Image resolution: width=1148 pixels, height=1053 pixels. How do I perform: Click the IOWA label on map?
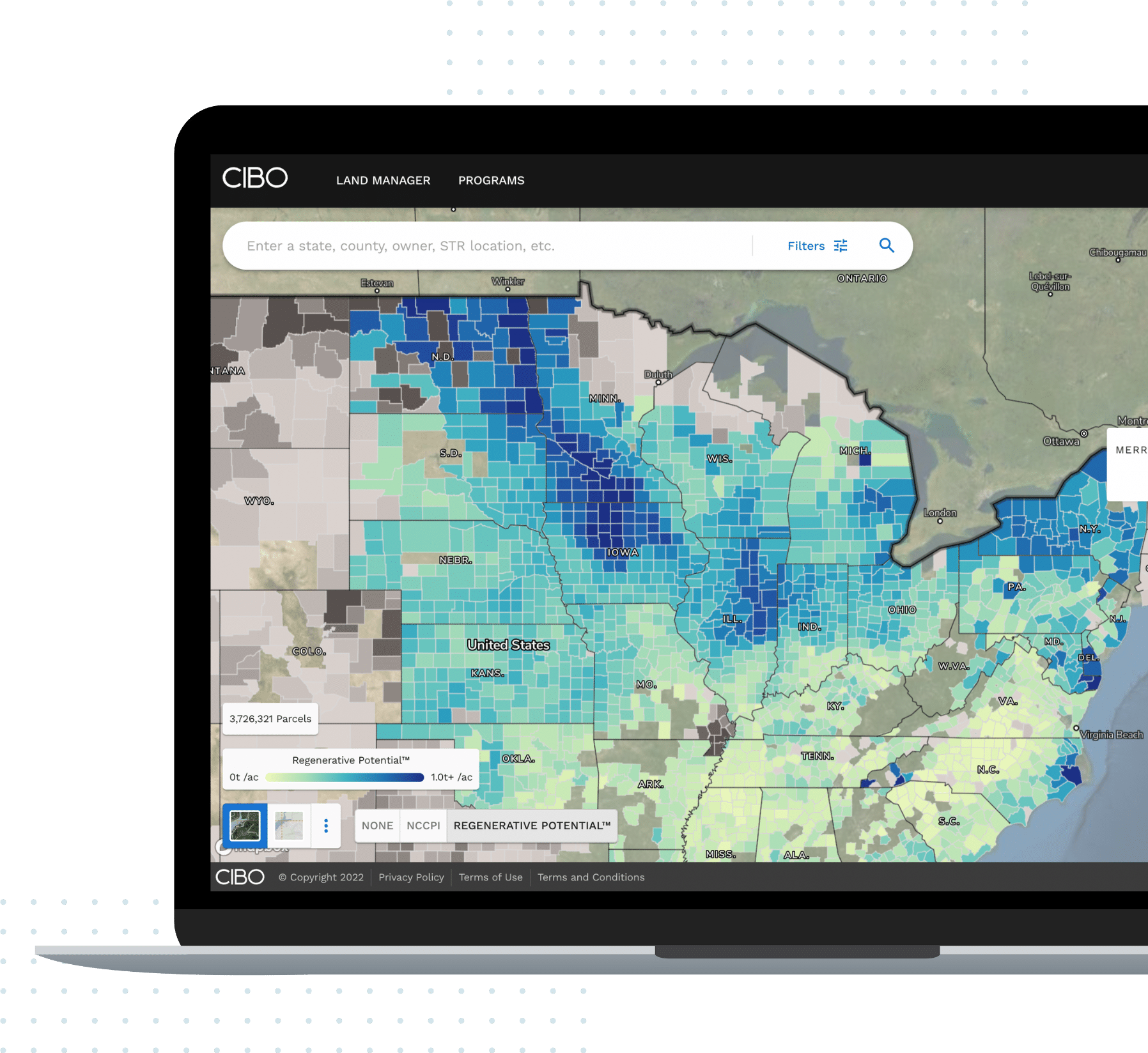click(623, 553)
